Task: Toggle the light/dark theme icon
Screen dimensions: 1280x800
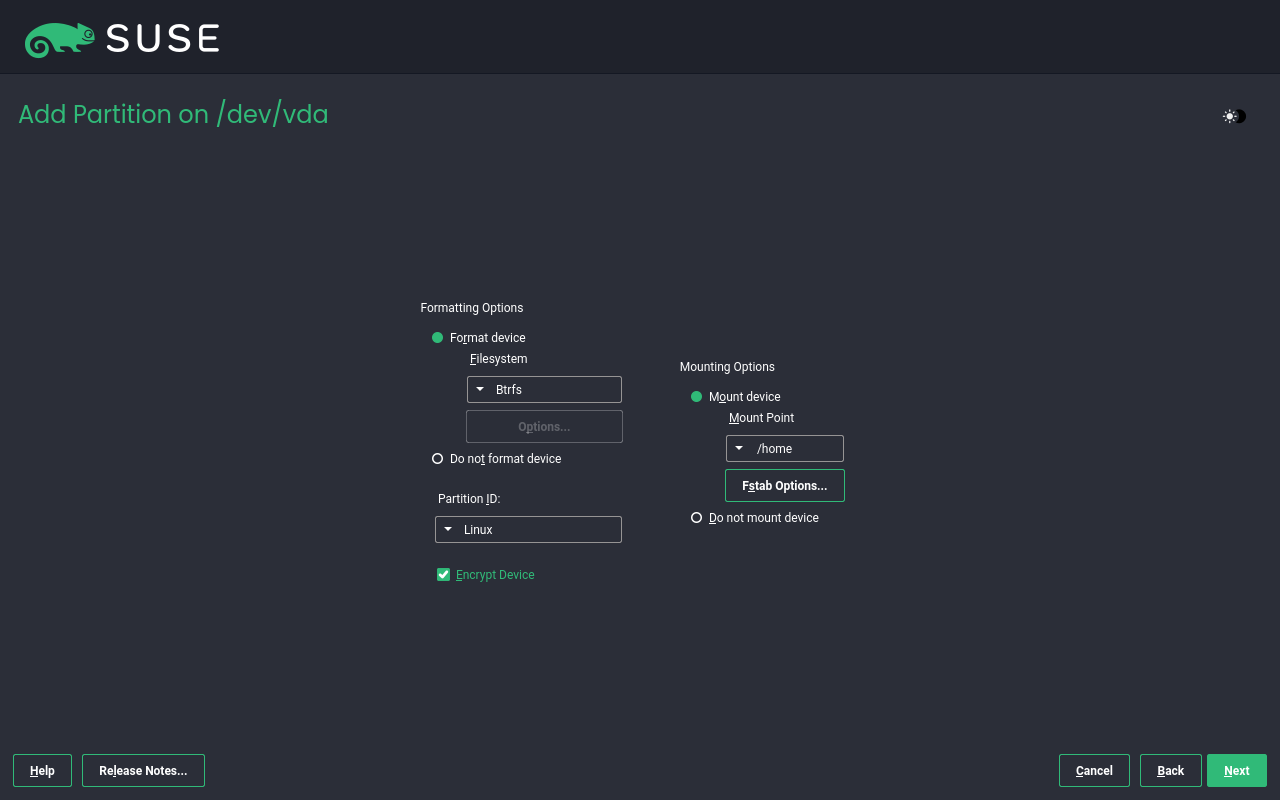Action: pos(1234,116)
